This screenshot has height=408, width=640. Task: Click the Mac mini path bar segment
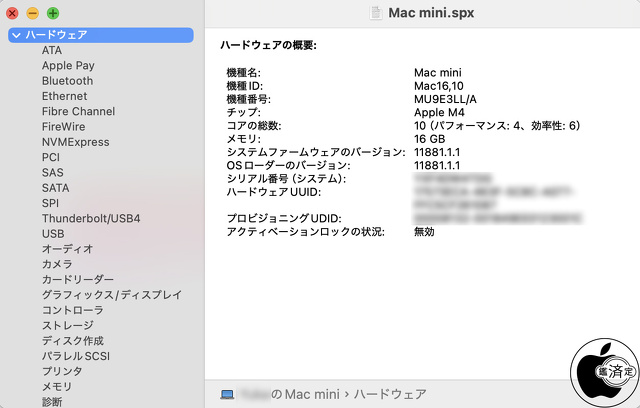tap(289, 394)
